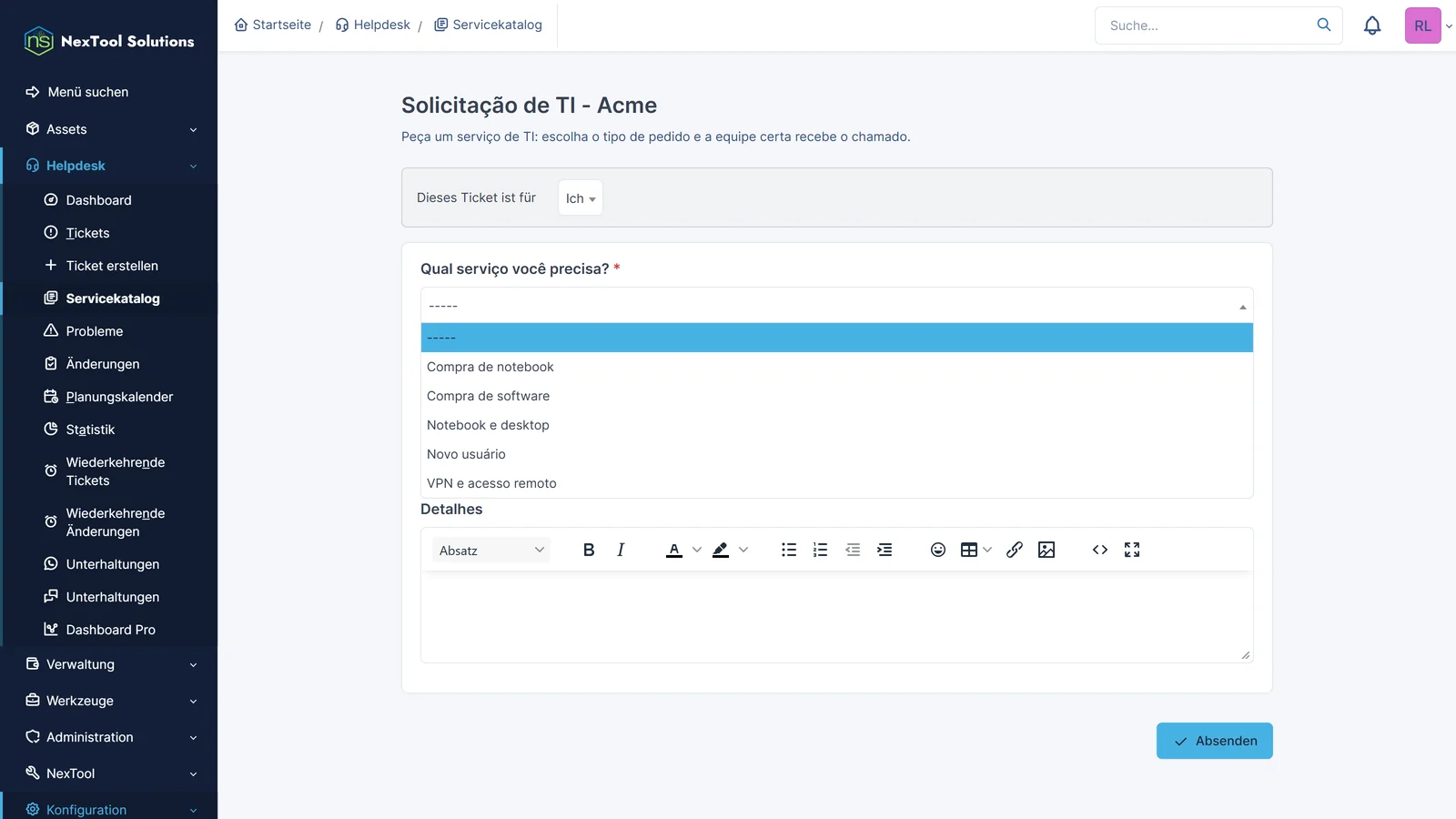The width and height of the screenshot is (1456, 819).
Task: Insert a hyperlink
Action: click(x=1015, y=550)
